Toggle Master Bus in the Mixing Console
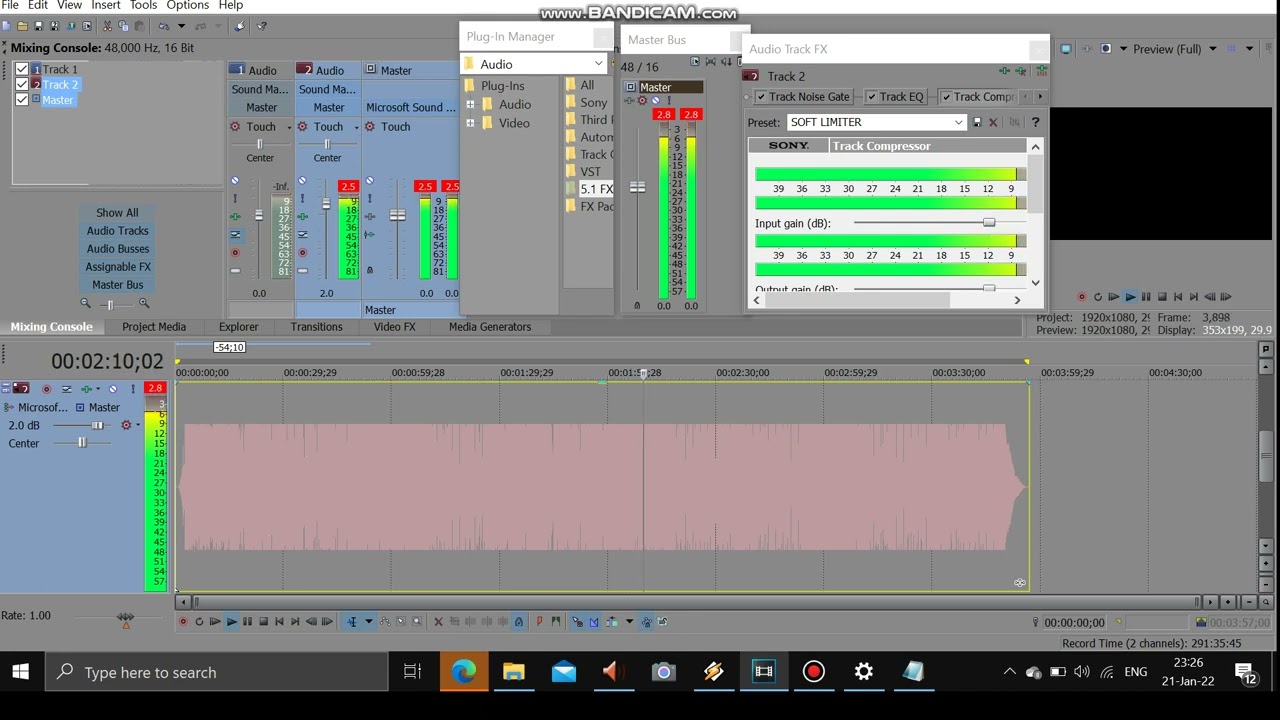The image size is (1280, 720). pyautogui.click(x=117, y=285)
